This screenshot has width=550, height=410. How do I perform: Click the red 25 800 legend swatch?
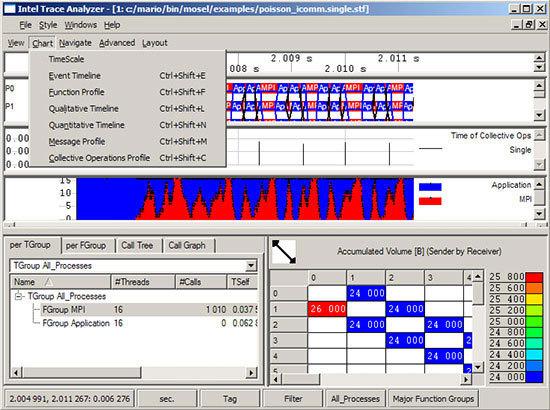coord(534,277)
